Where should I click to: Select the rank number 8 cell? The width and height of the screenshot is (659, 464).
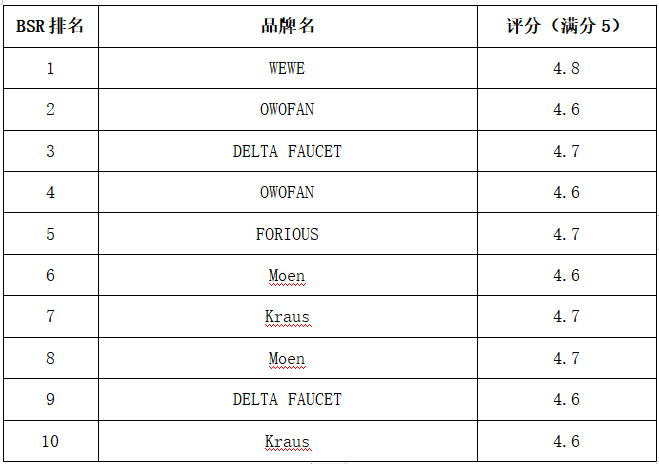50,358
